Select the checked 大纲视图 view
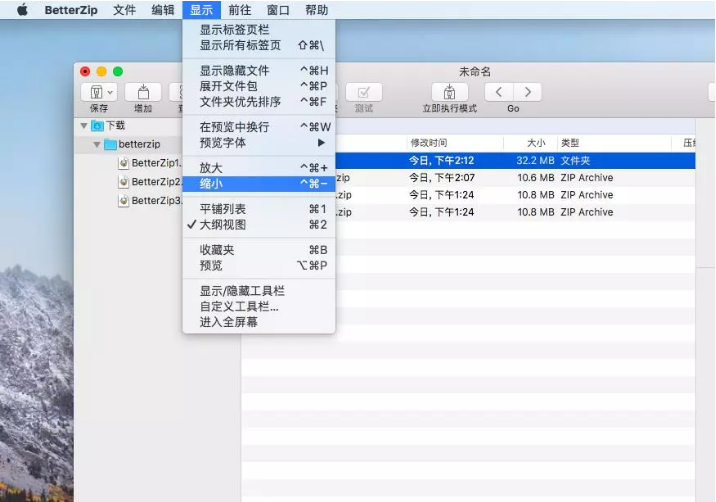 (258, 225)
